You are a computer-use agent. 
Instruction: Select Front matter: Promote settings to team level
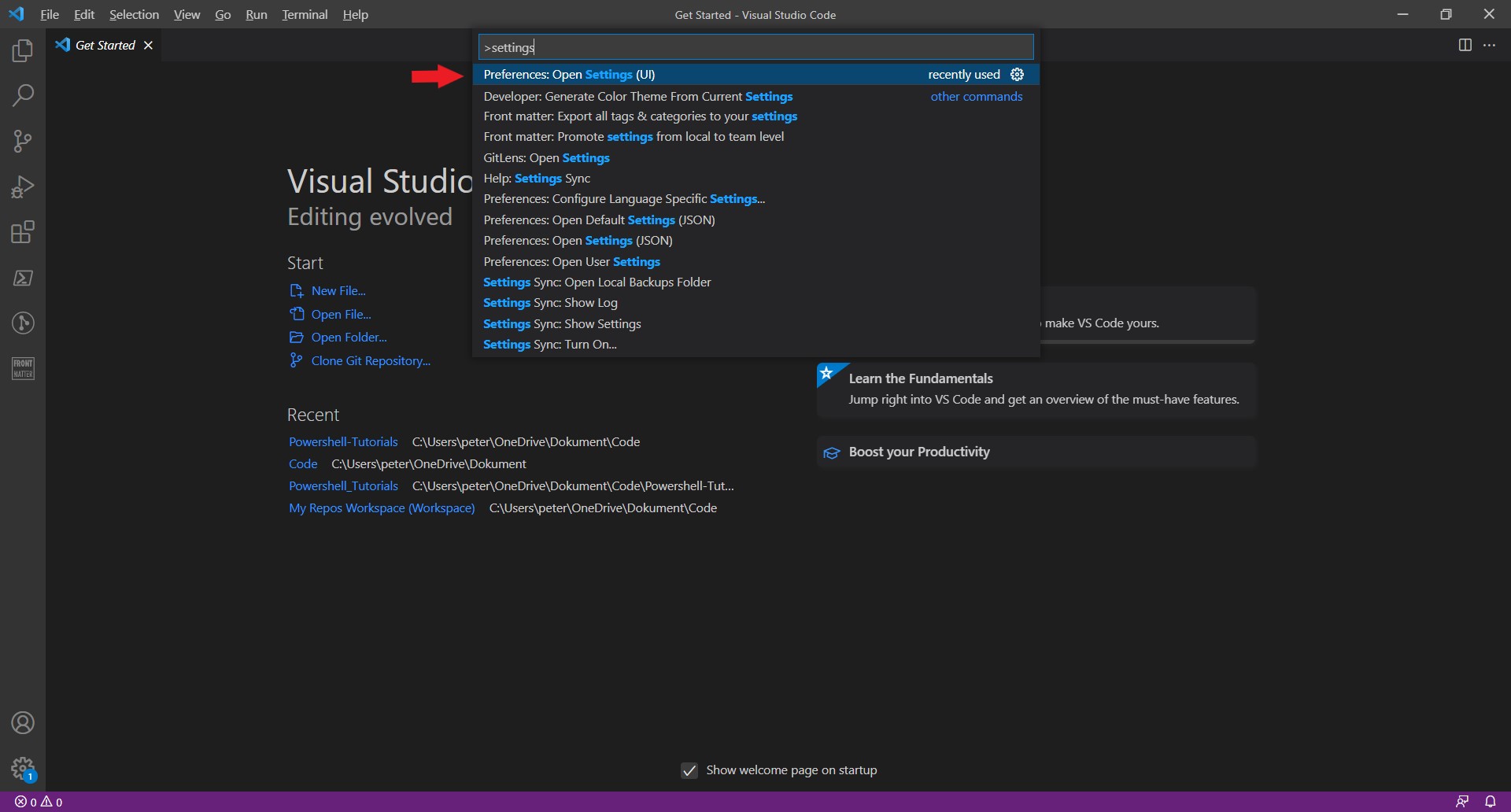pos(755,137)
